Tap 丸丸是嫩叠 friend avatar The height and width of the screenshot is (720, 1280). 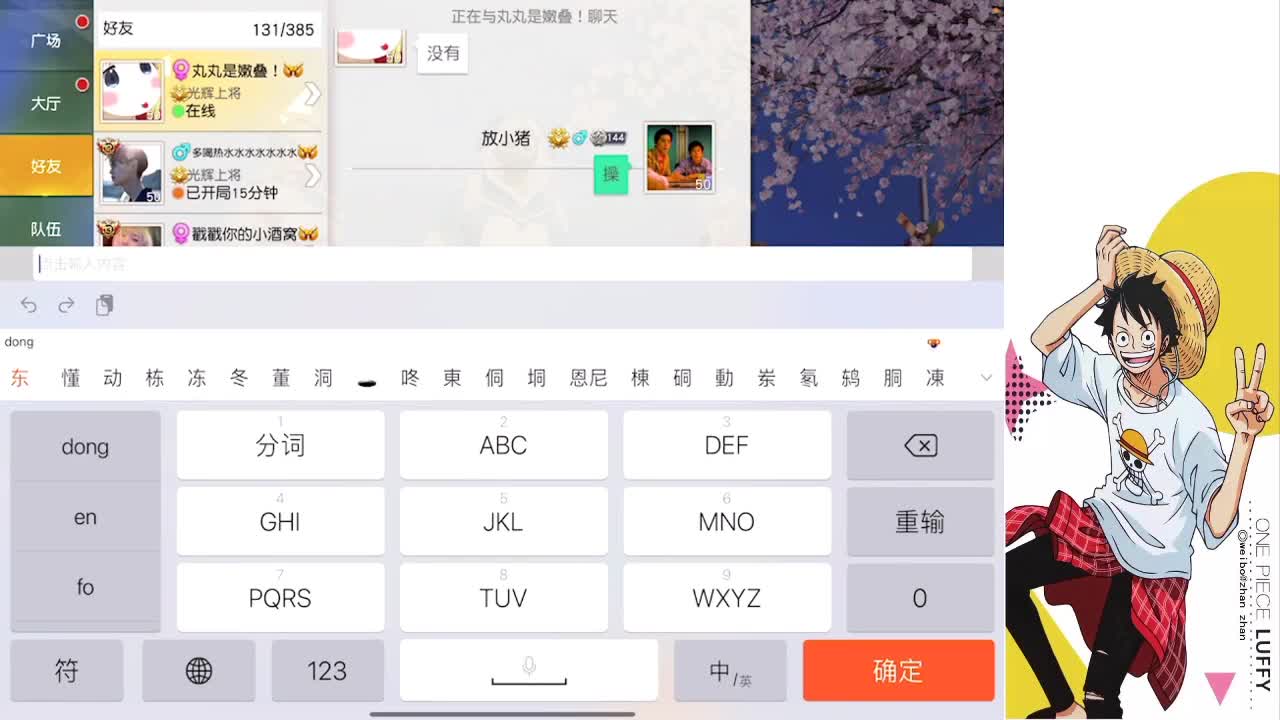coord(131,91)
